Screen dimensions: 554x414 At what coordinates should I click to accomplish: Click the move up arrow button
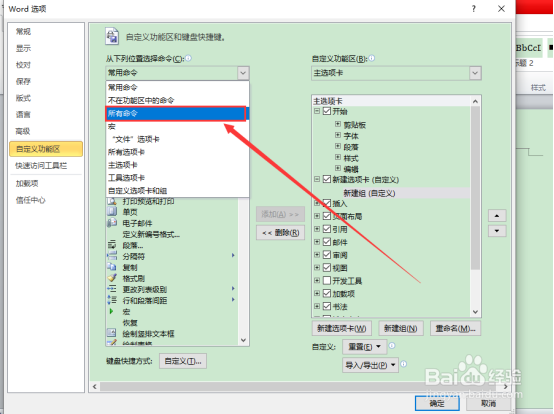tap(497, 215)
